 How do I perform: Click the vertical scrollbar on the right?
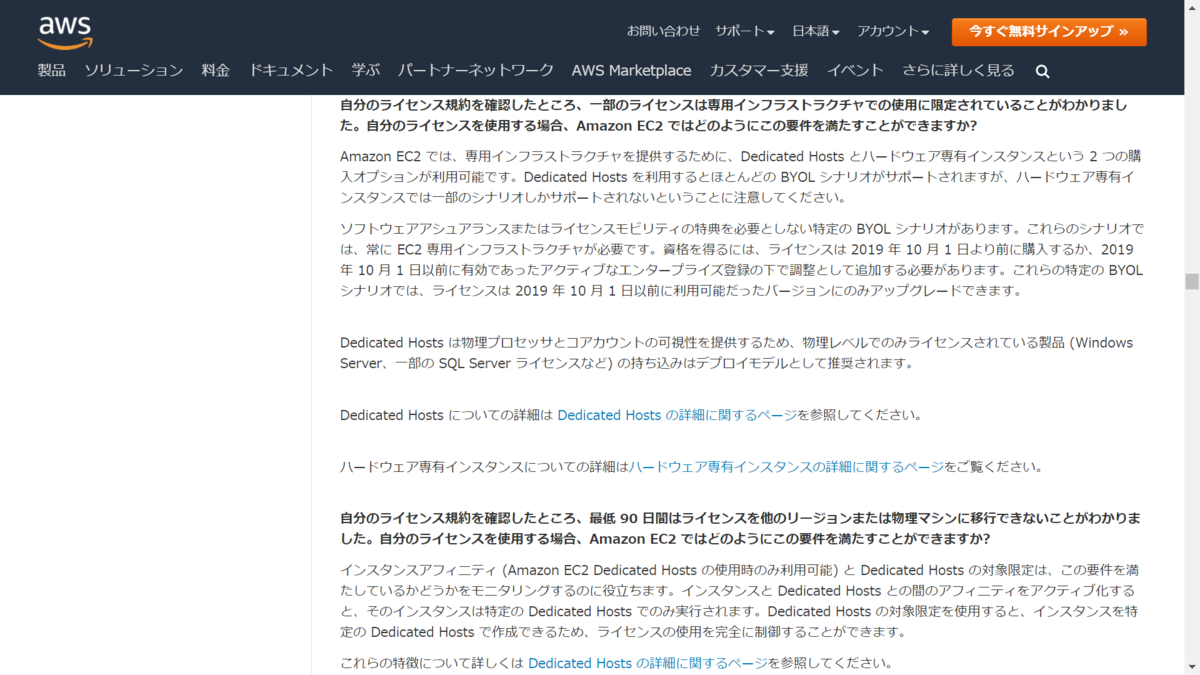point(1193,280)
